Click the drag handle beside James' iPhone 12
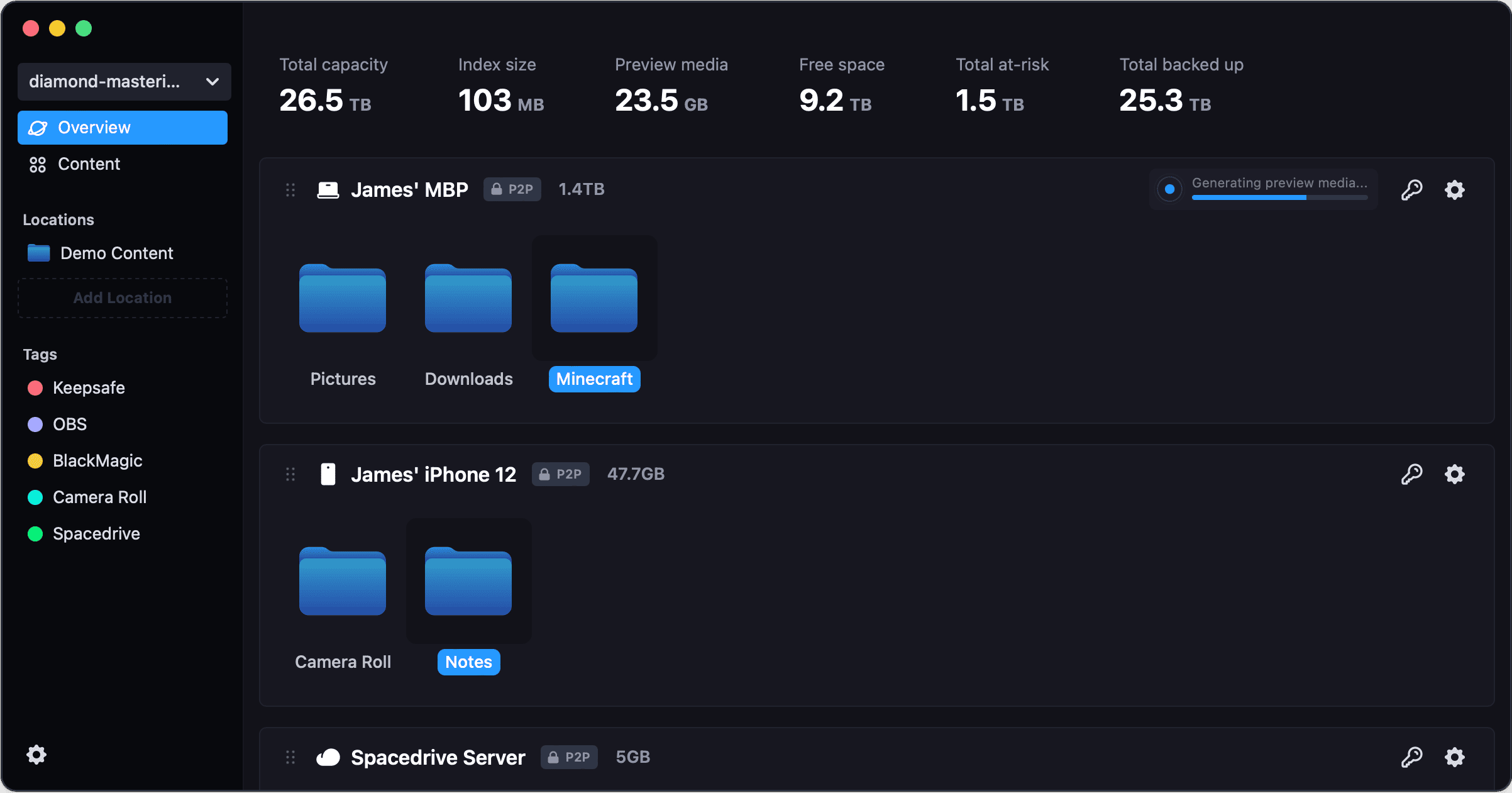Image resolution: width=1512 pixels, height=793 pixels. 290,474
